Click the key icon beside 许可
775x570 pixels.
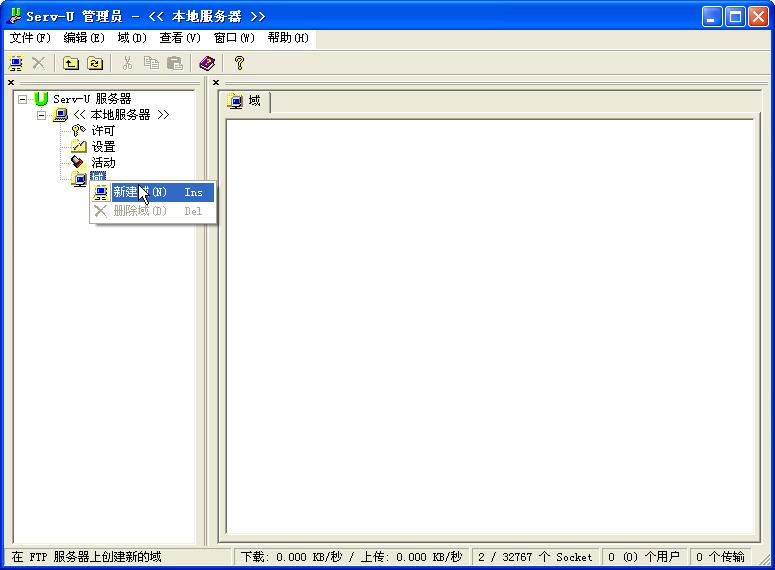coord(79,131)
